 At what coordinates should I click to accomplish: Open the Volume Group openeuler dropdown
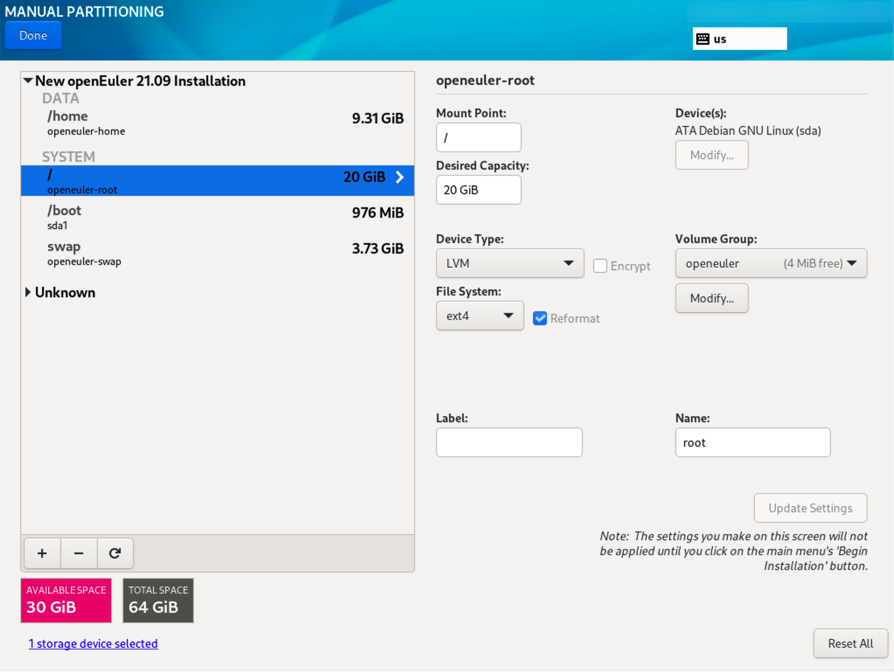(771, 263)
